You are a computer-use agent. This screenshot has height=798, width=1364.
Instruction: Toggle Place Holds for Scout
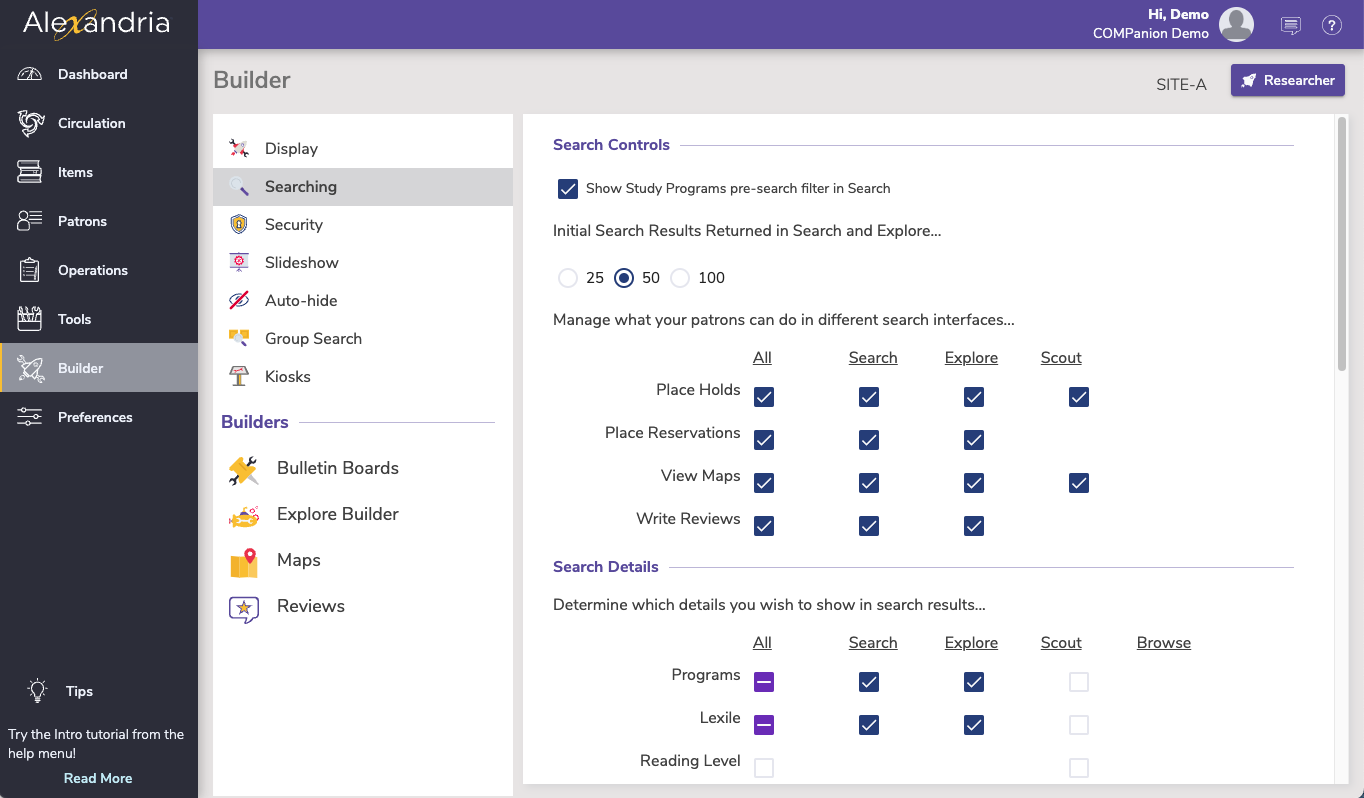point(1078,397)
